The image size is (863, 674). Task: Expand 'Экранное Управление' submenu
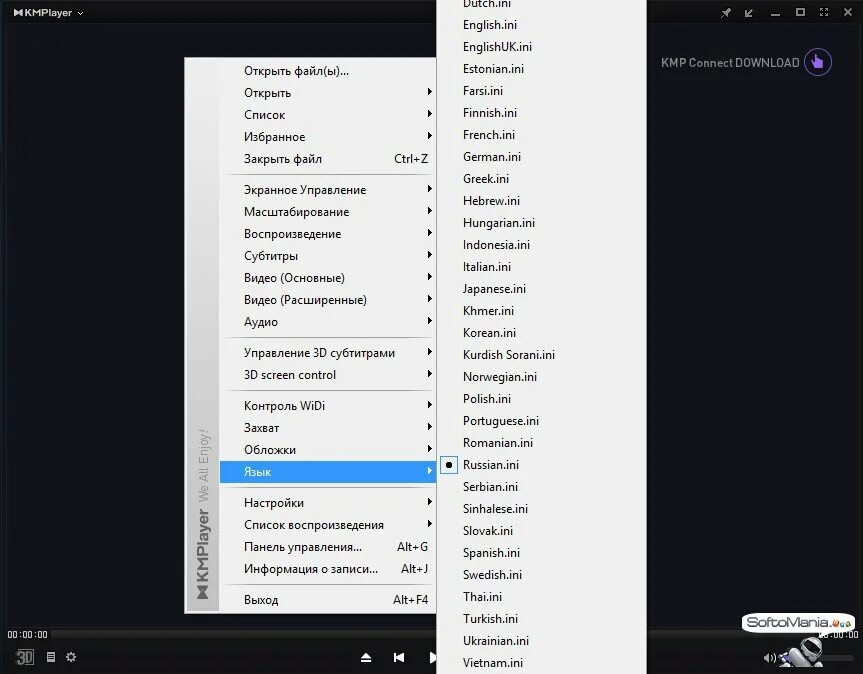tap(327, 190)
